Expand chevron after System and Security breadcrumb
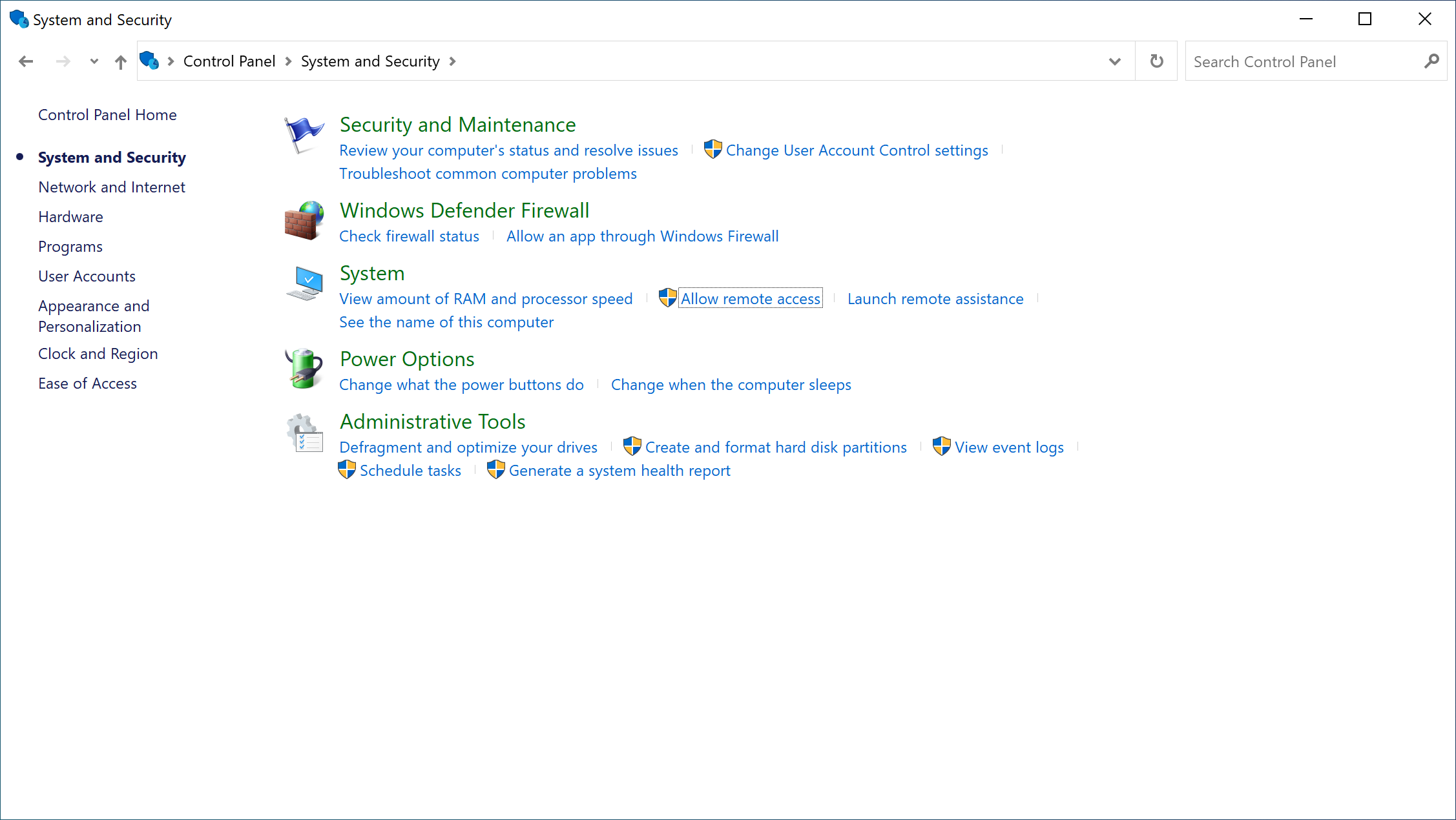Screen dimensions: 1456x820 coord(452,61)
